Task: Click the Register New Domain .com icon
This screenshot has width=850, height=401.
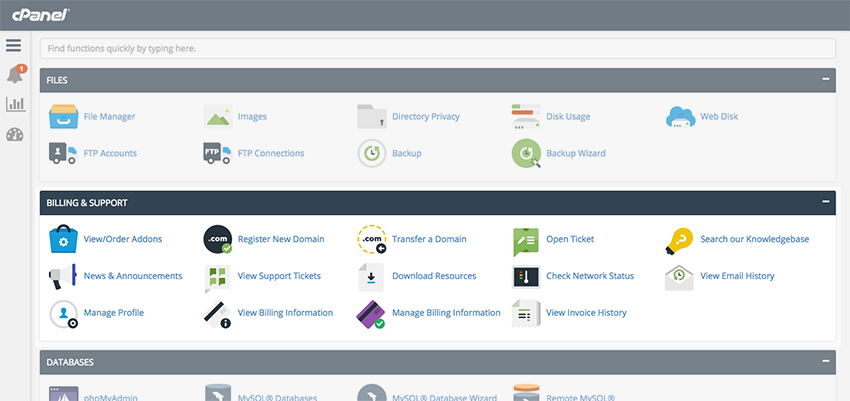Action: (x=218, y=239)
